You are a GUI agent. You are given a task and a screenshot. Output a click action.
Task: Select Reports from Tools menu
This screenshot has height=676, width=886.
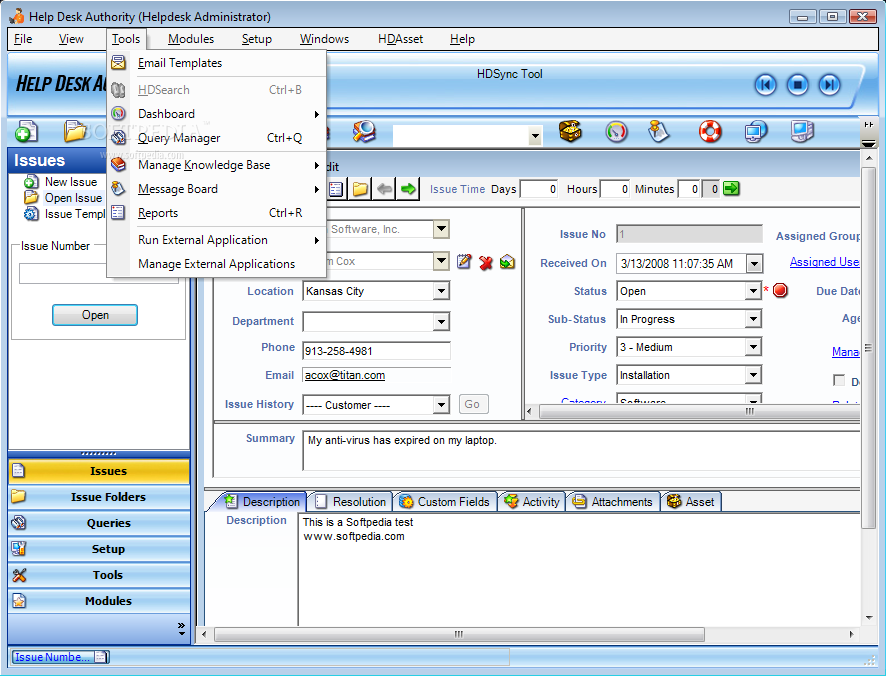point(216,213)
